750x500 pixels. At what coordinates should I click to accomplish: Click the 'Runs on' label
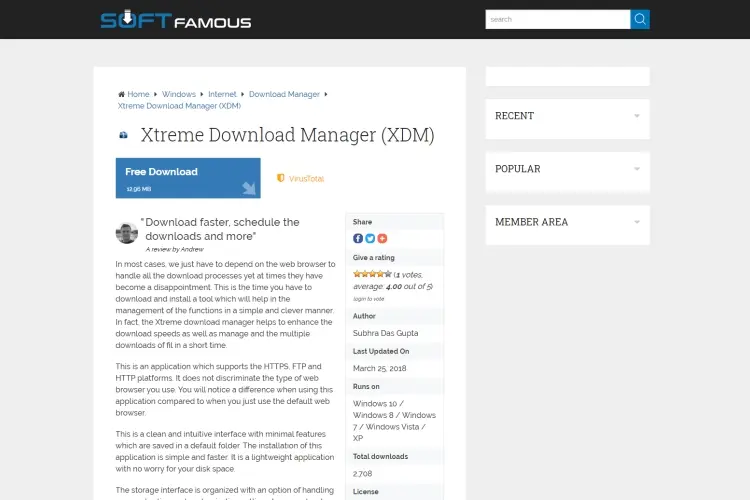coord(366,387)
